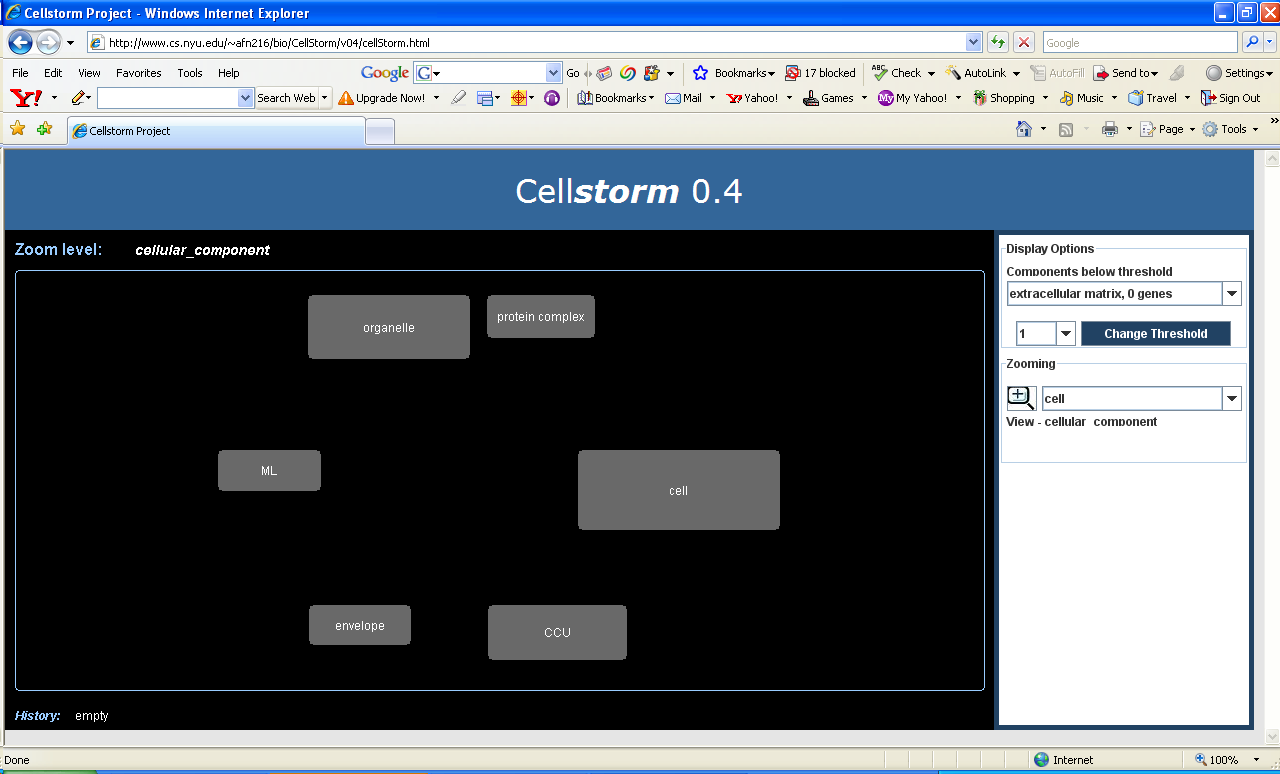Click the zoom-in magnifier icon
Image resolution: width=1280 pixels, height=774 pixels.
(1020, 398)
